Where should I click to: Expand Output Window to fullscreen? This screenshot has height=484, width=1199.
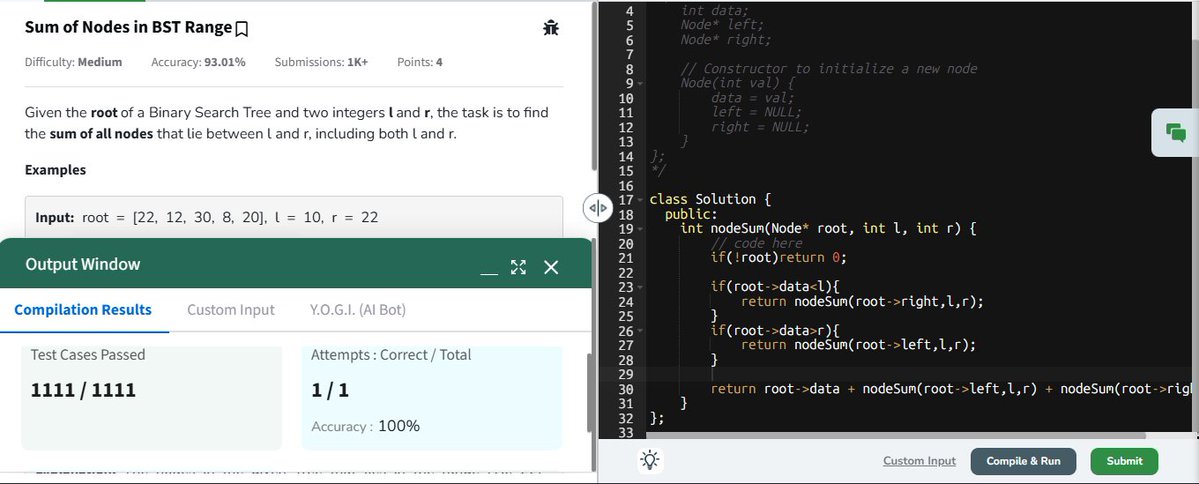coord(518,267)
